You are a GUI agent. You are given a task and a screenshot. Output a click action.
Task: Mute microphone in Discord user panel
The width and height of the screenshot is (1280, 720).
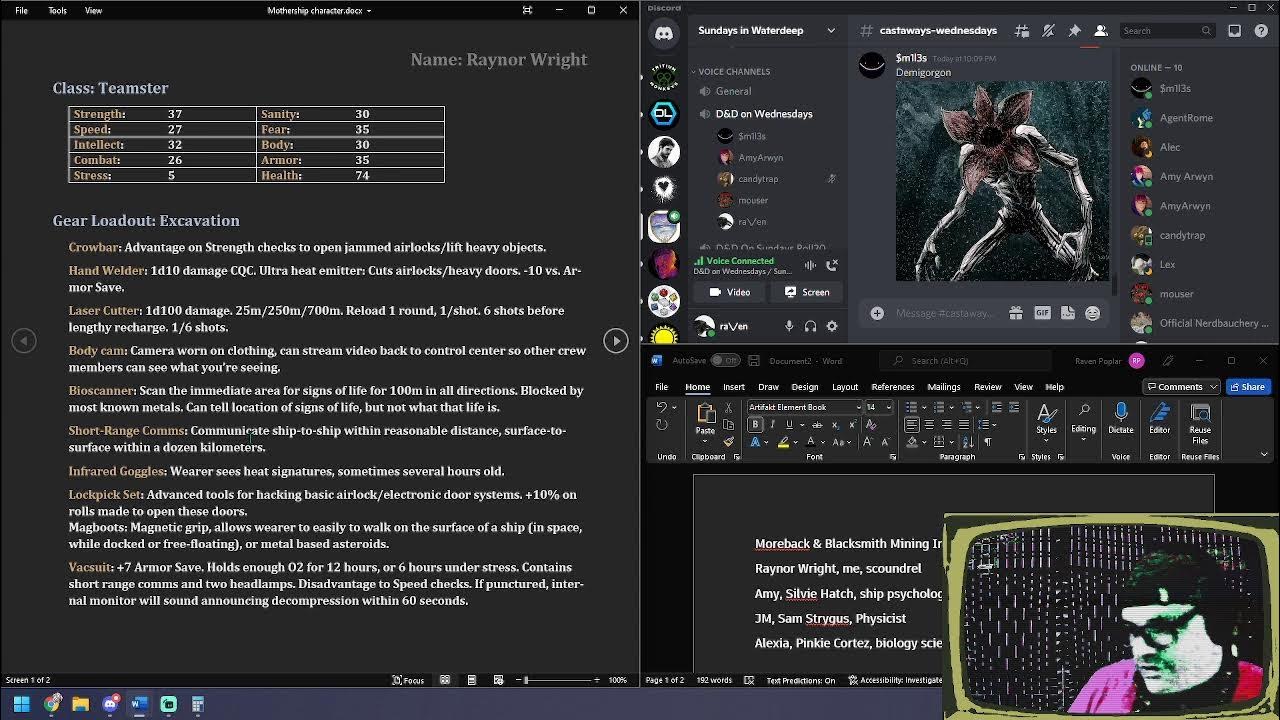[x=789, y=326]
